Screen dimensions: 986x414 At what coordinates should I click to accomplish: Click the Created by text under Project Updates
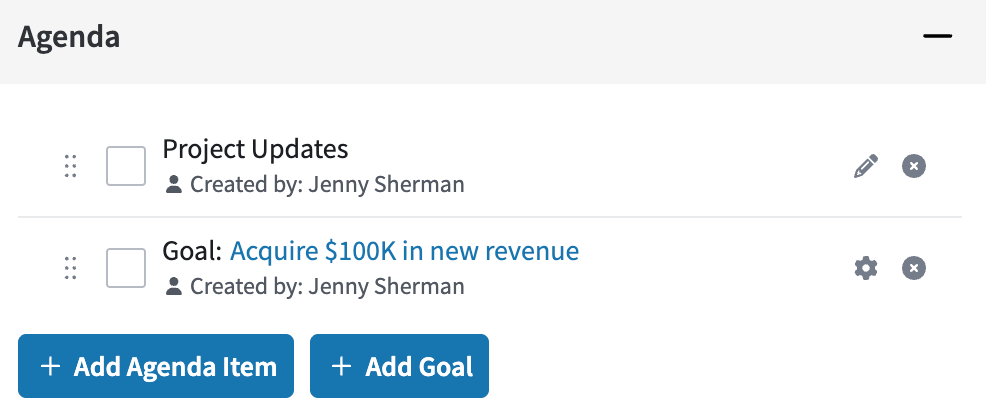click(x=327, y=185)
